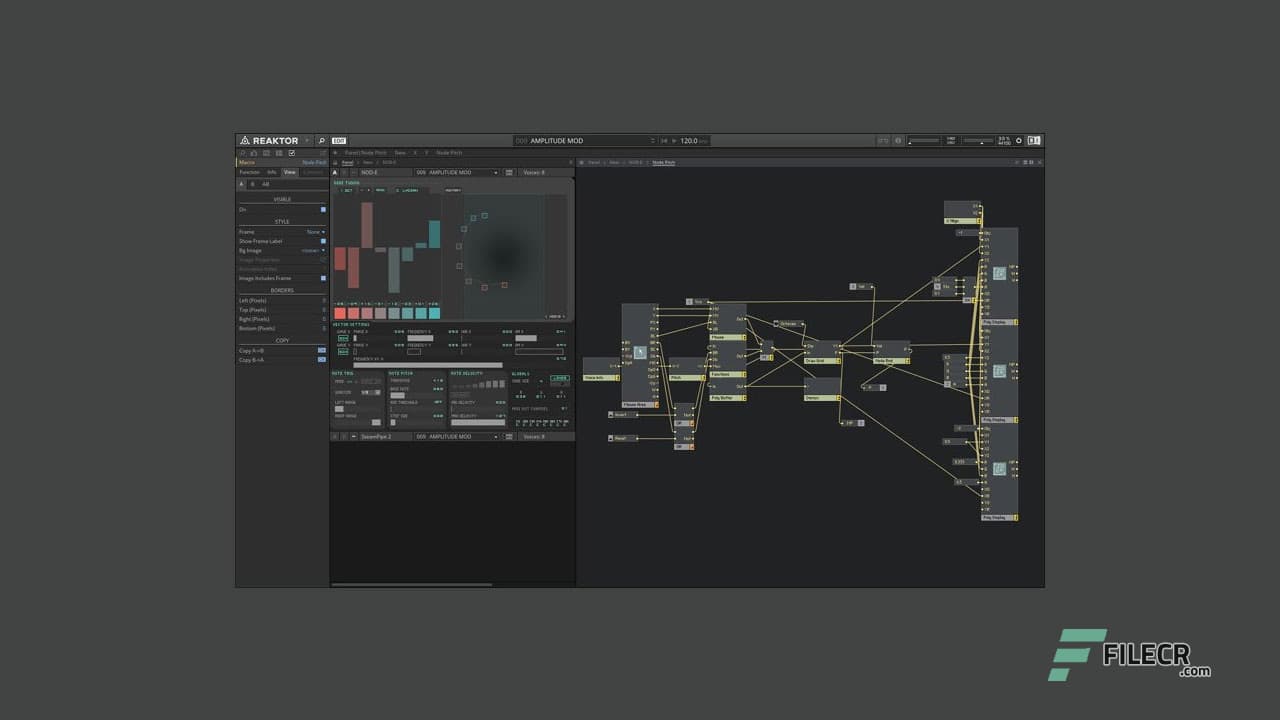The image size is (1280, 720).
Task: Open the Frame dropdown currently set to None
Action: 316,232
